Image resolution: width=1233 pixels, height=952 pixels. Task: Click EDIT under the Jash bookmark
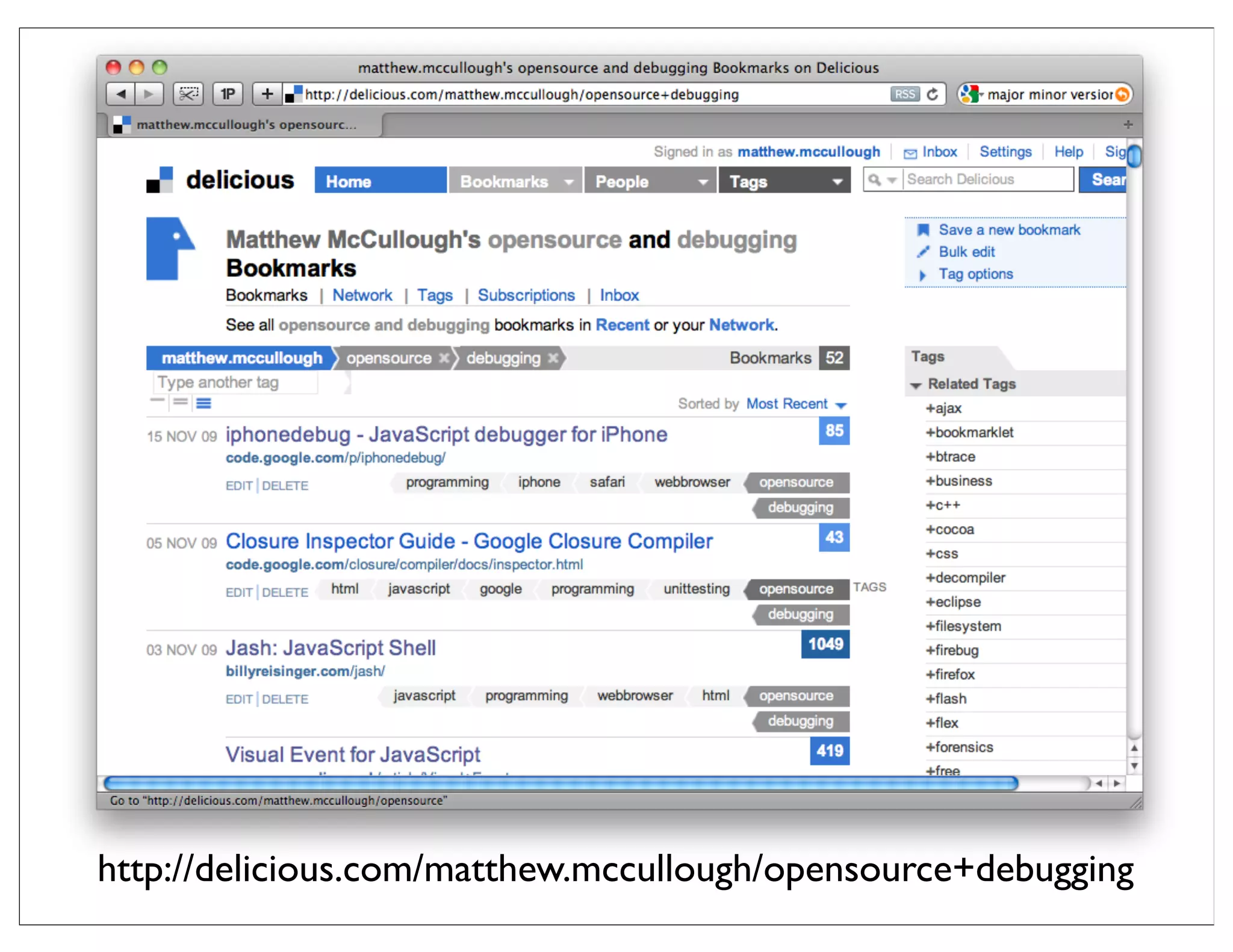click(239, 699)
